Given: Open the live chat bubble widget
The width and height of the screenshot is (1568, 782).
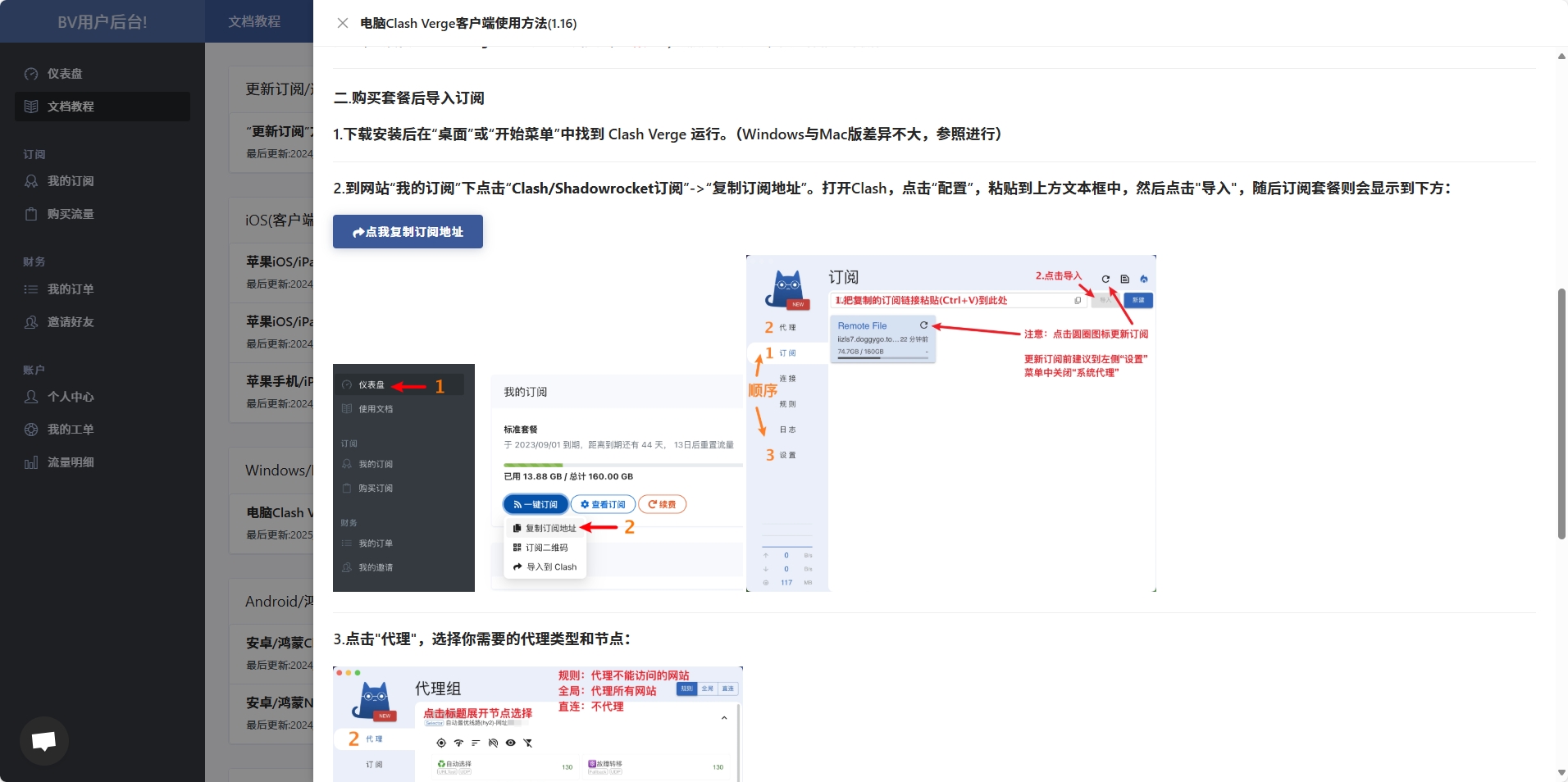Looking at the screenshot, I should pos(43,741).
